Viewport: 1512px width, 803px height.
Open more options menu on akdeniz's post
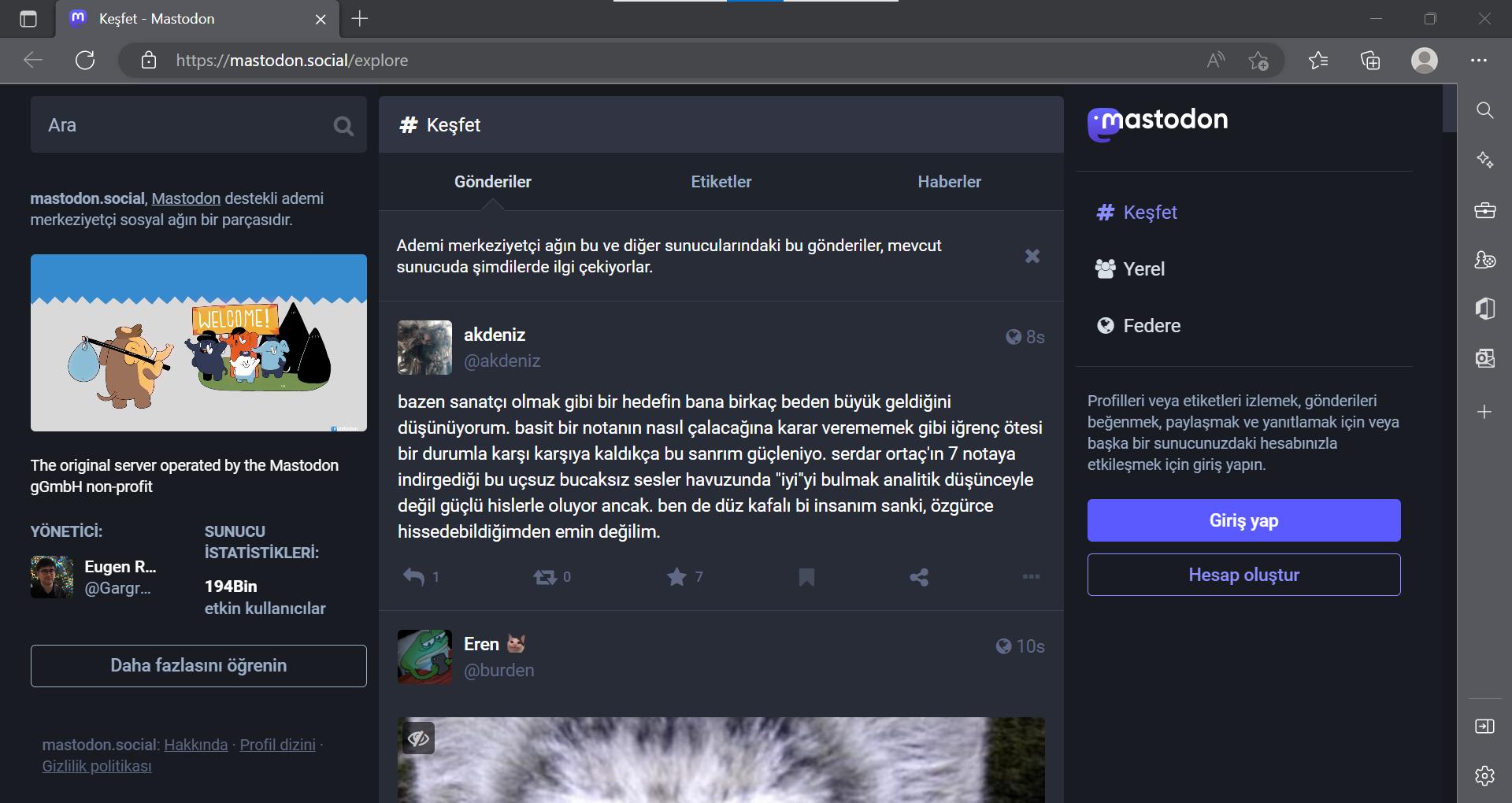click(x=1031, y=577)
